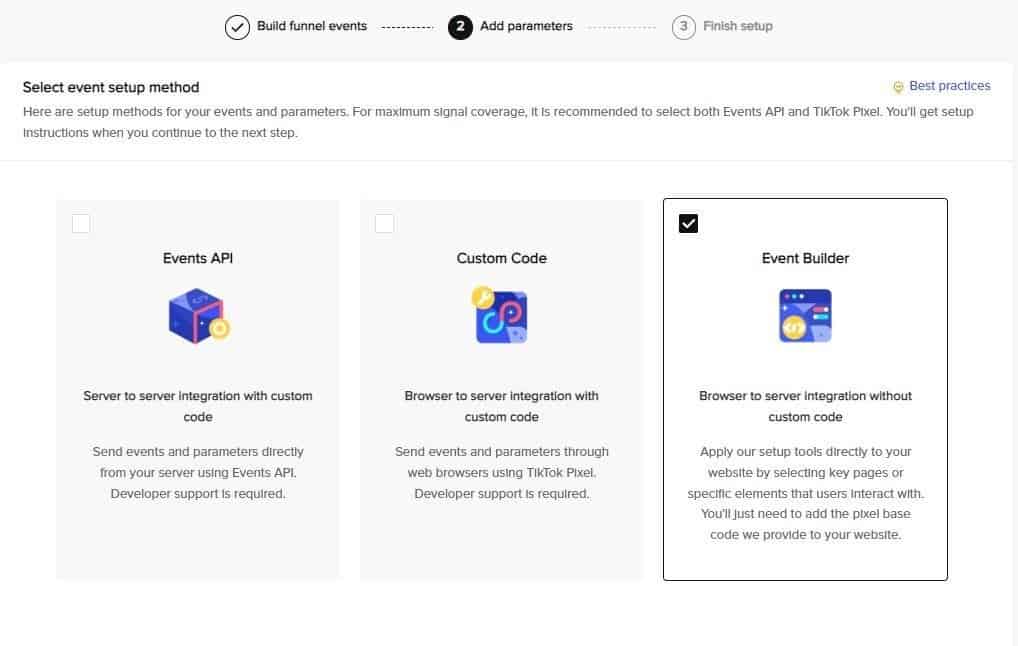
Task: Click the completed checkmark step icon
Action: pyautogui.click(x=237, y=27)
